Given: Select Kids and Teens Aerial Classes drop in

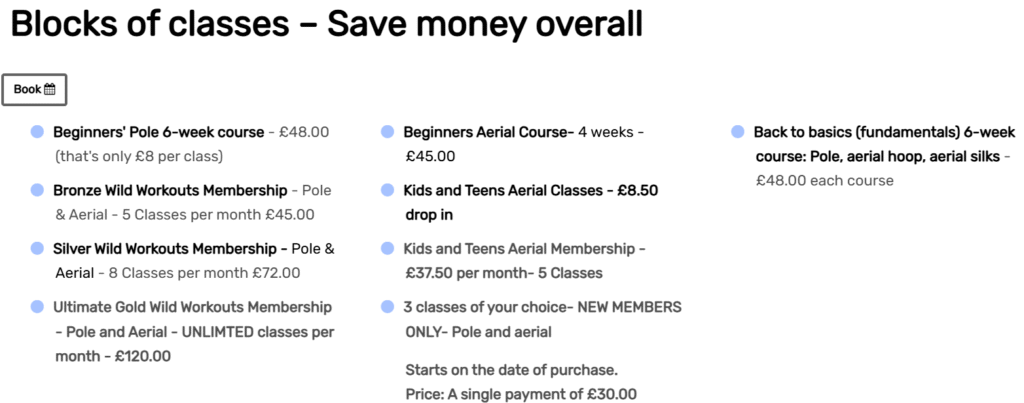Looking at the screenshot, I should (x=530, y=202).
